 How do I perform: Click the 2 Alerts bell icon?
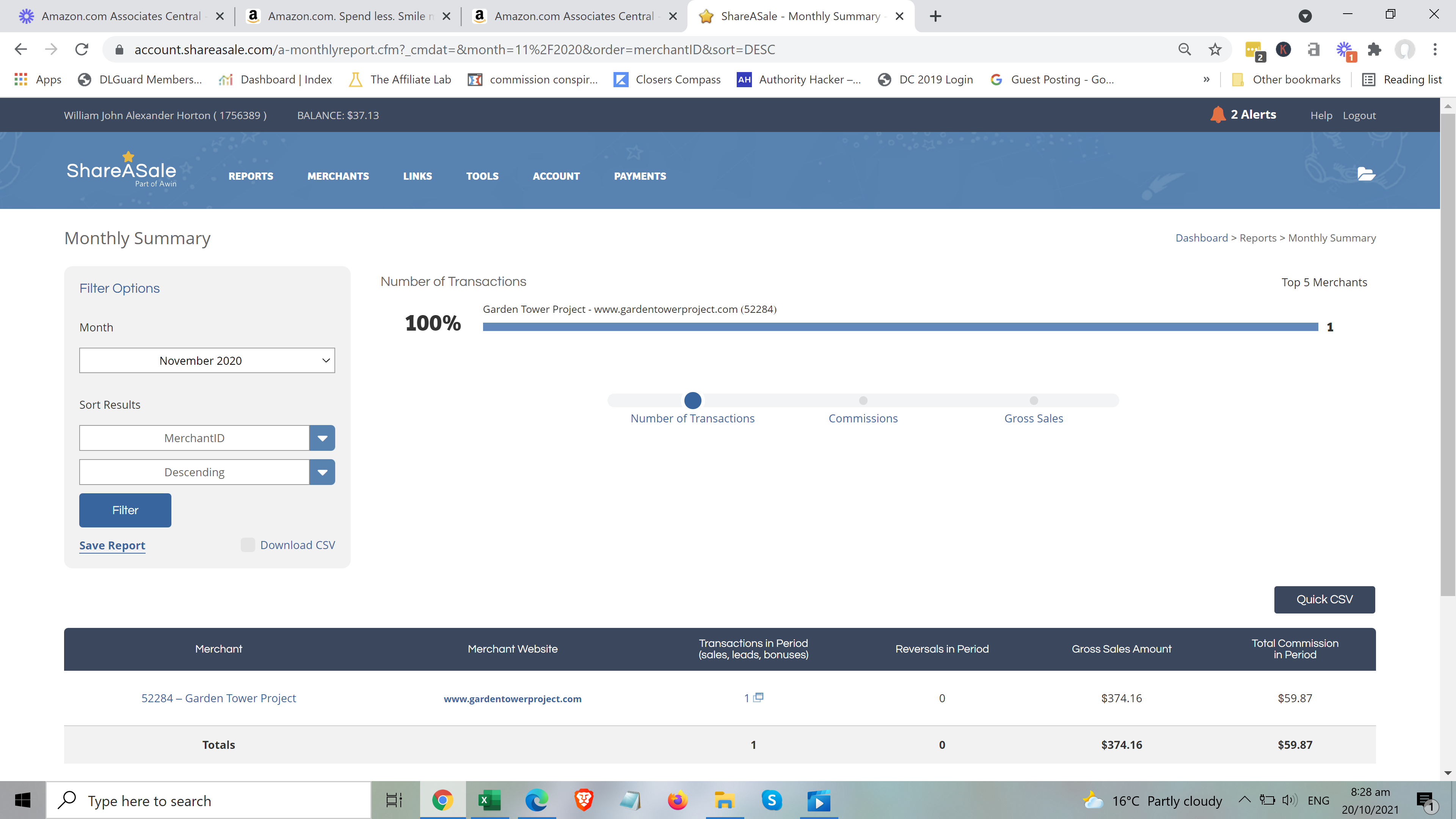pyautogui.click(x=1218, y=115)
